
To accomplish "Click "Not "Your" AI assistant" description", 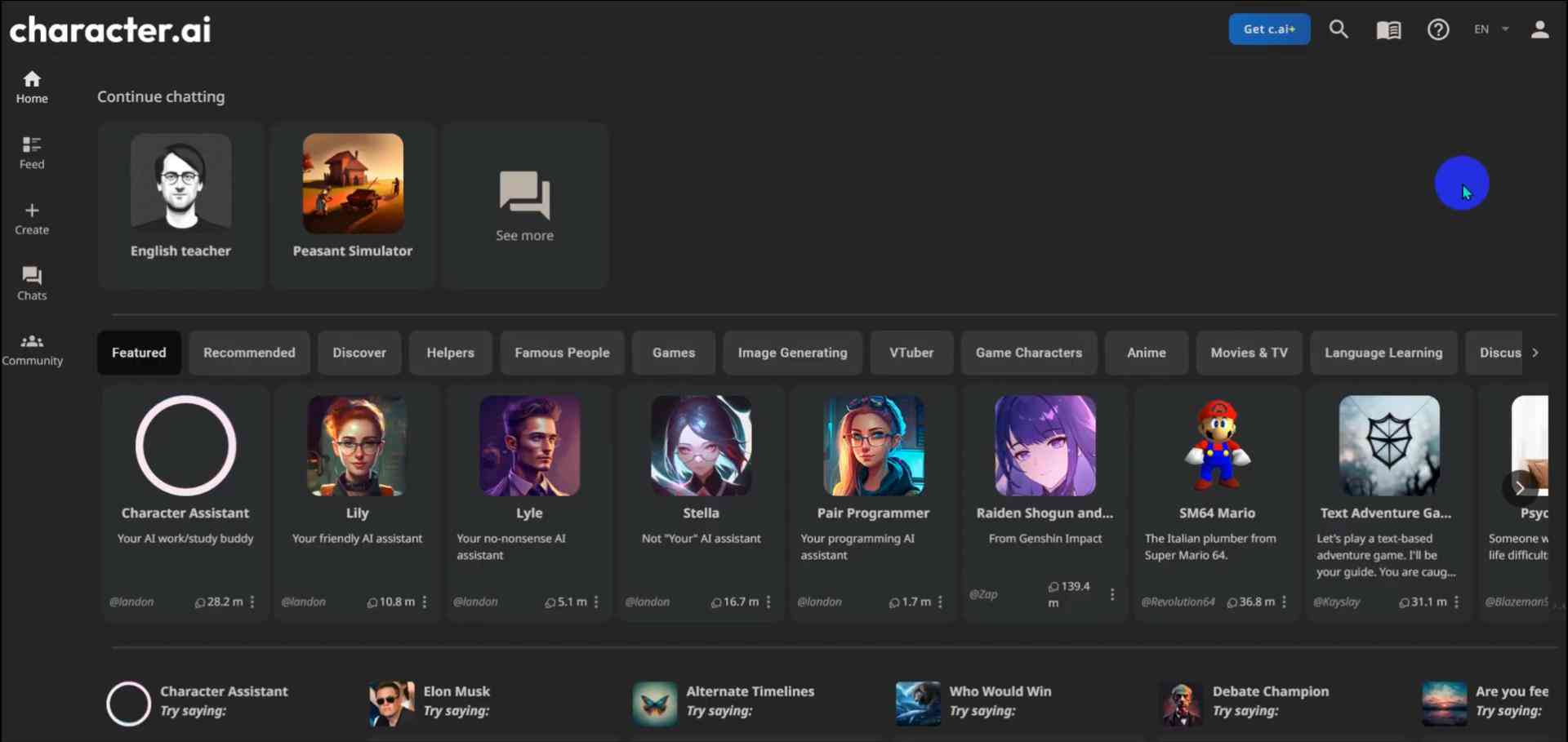I will [x=701, y=539].
